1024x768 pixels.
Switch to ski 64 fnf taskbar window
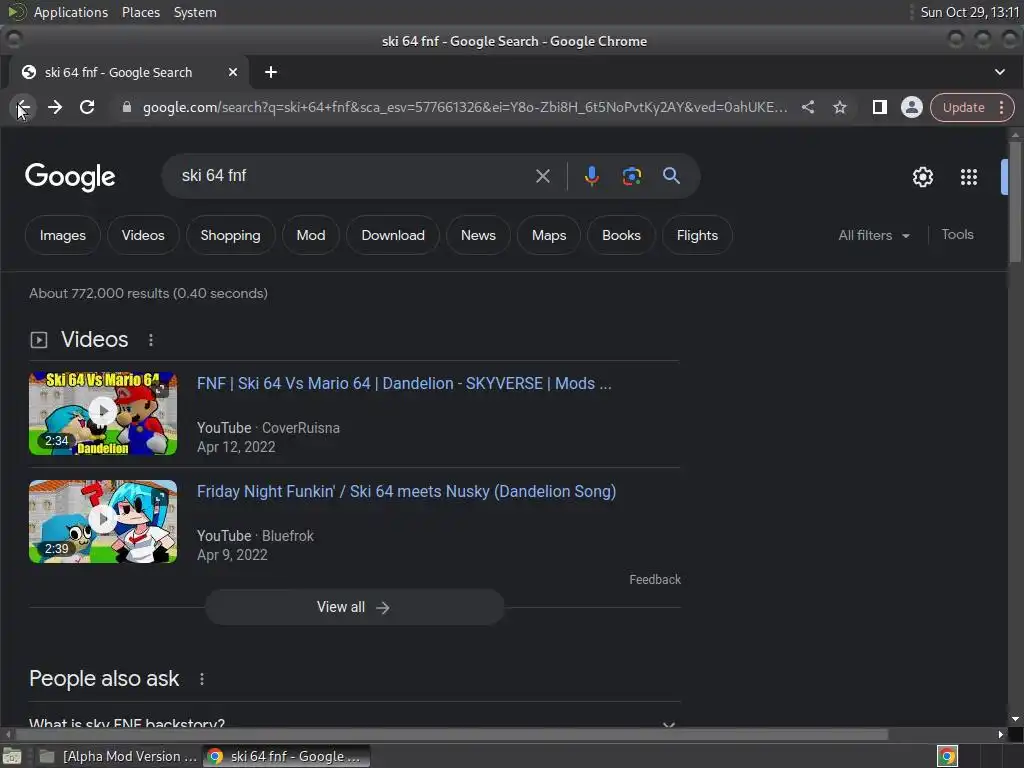(286, 756)
